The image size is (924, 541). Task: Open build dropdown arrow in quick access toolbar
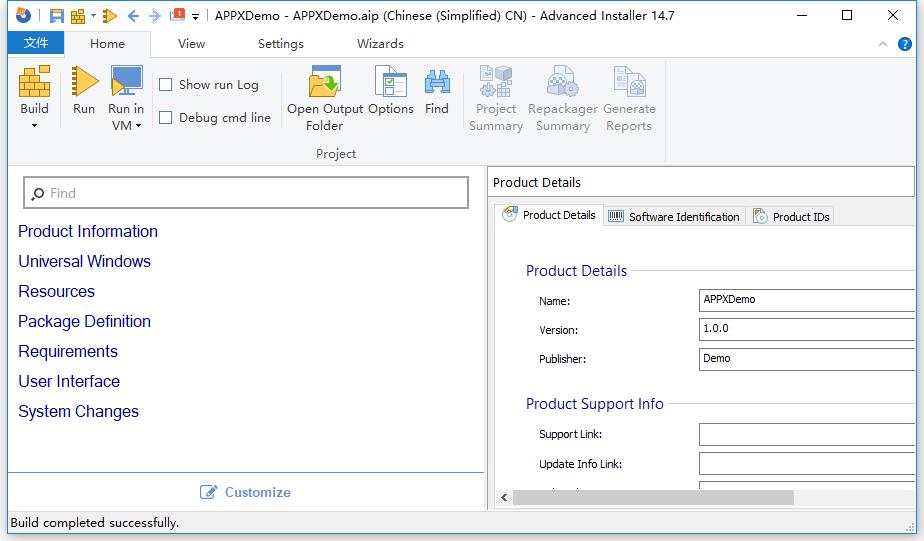(93, 16)
